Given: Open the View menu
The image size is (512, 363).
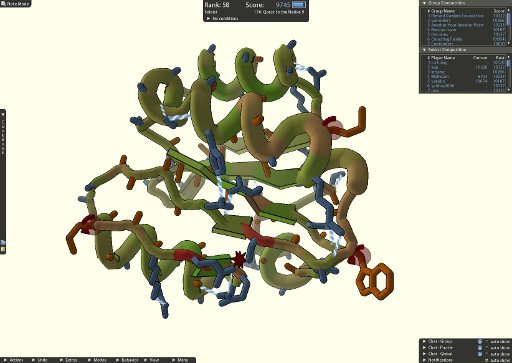Looking at the screenshot, I should (152, 360).
